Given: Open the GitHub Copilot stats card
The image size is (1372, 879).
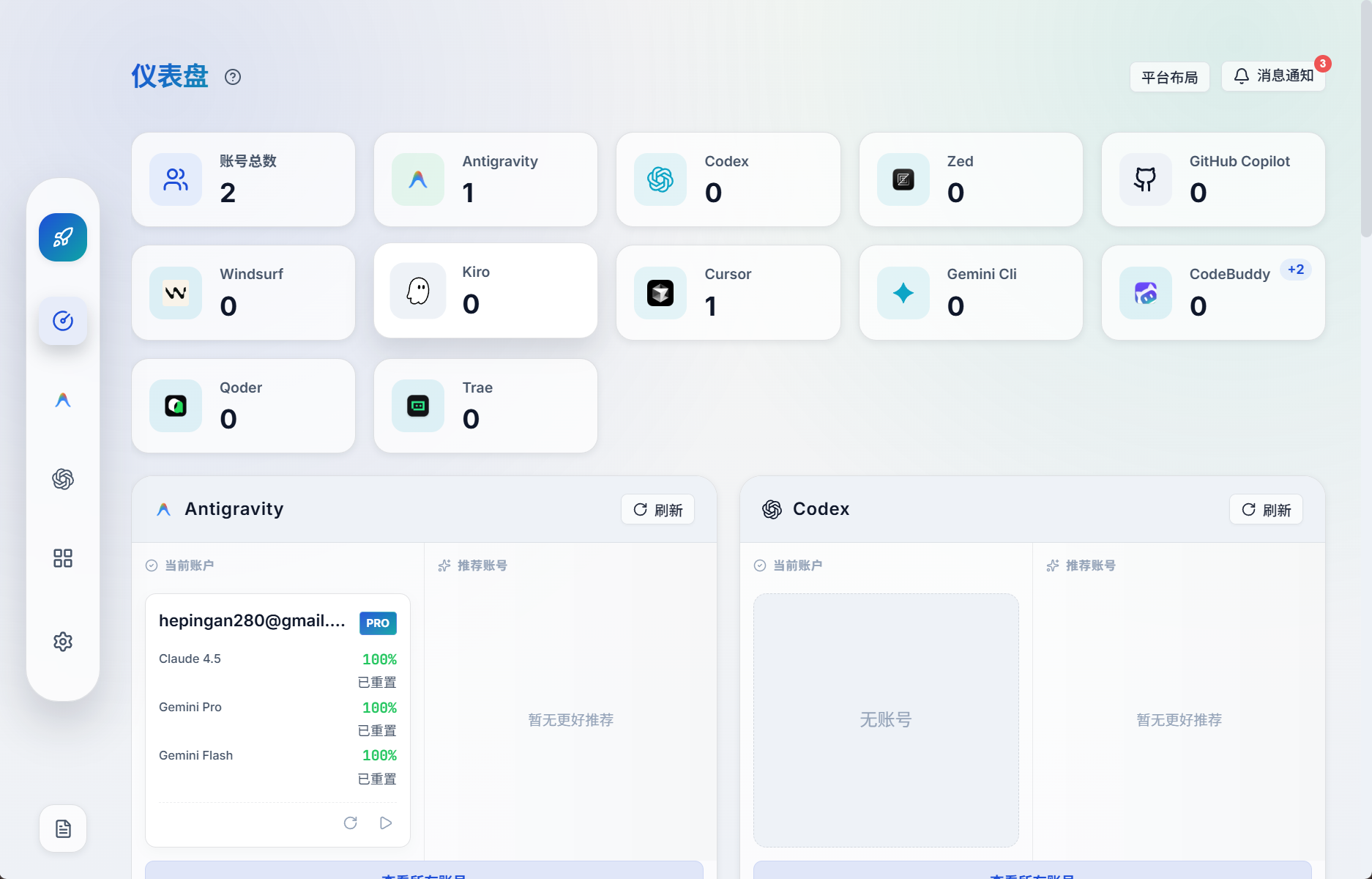Looking at the screenshot, I should click(1212, 179).
